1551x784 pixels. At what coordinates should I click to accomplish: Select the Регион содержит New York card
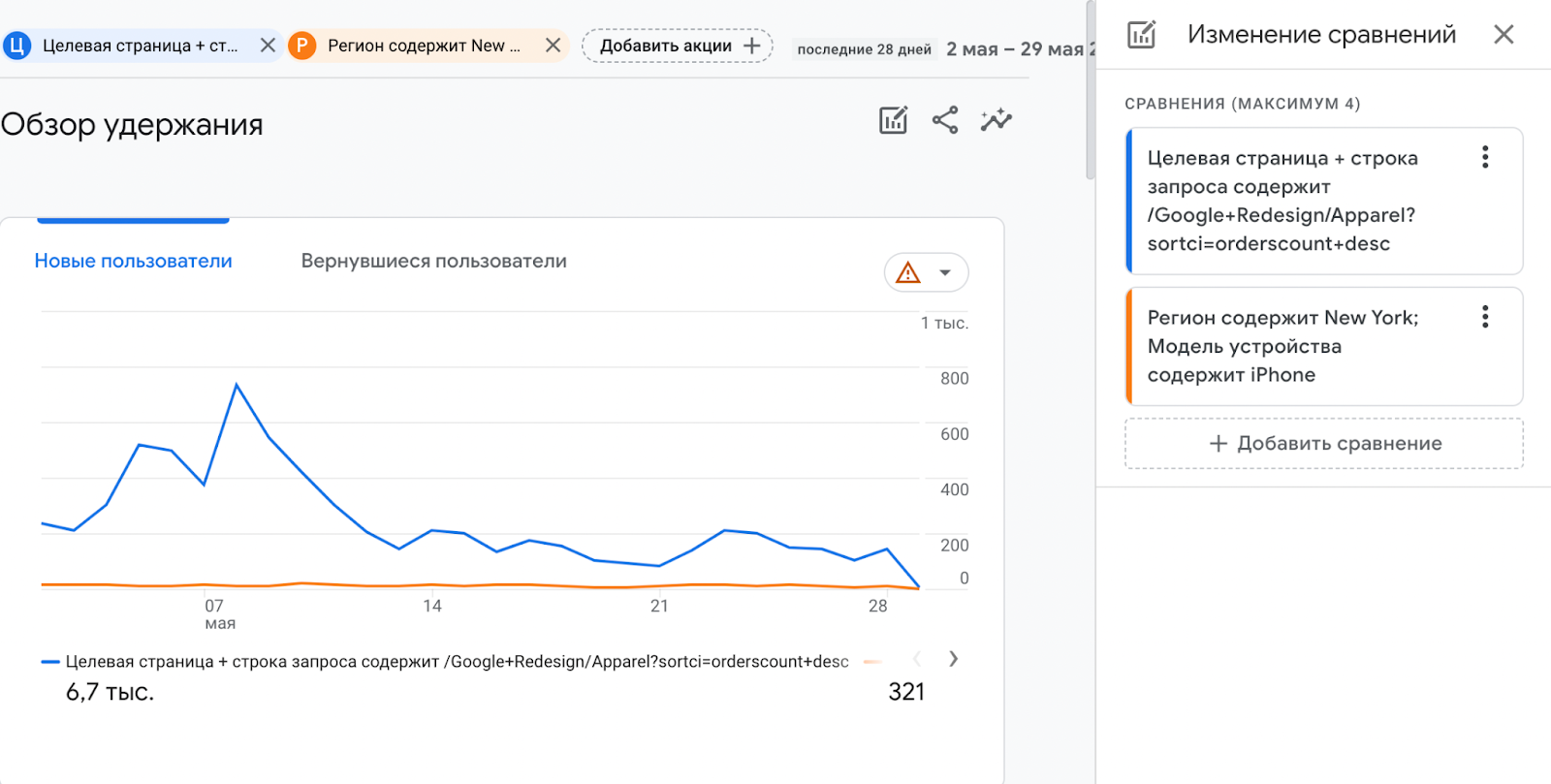tap(1324, 346)
